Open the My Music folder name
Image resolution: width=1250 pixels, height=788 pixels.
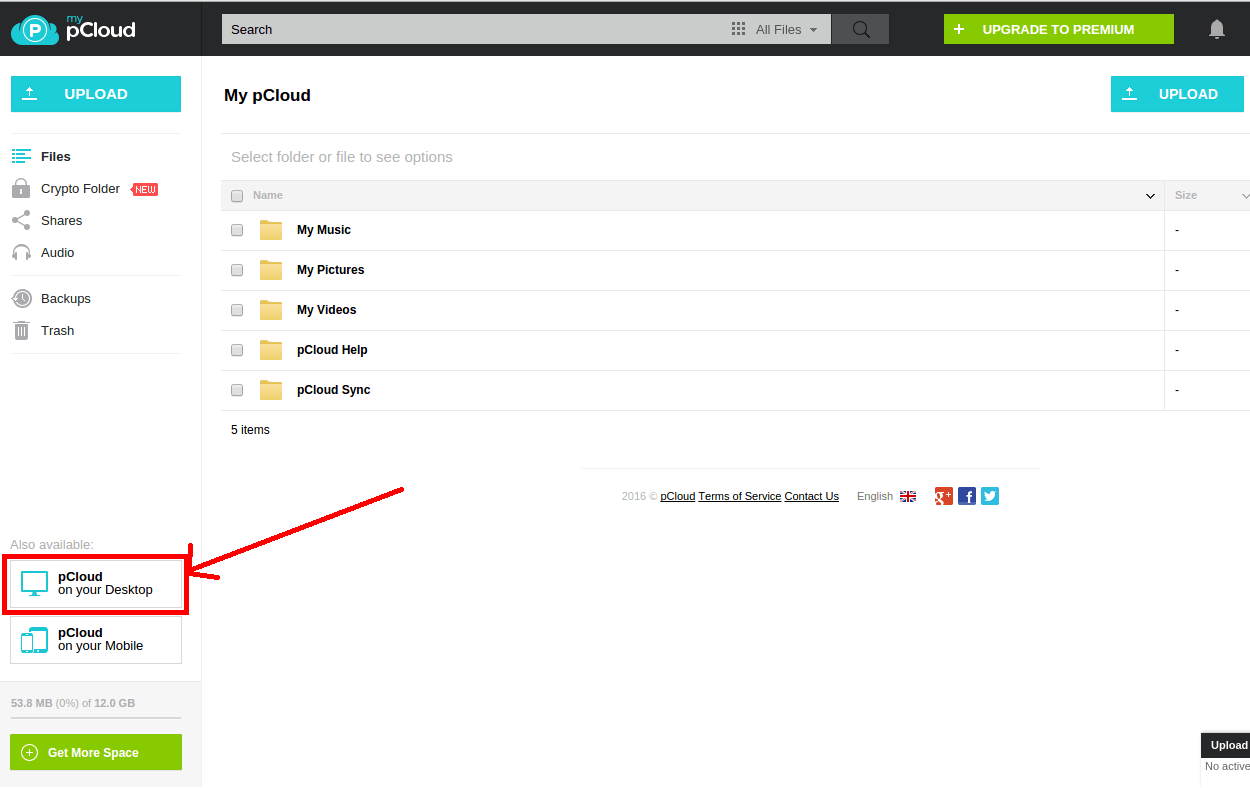click(324, 230)
